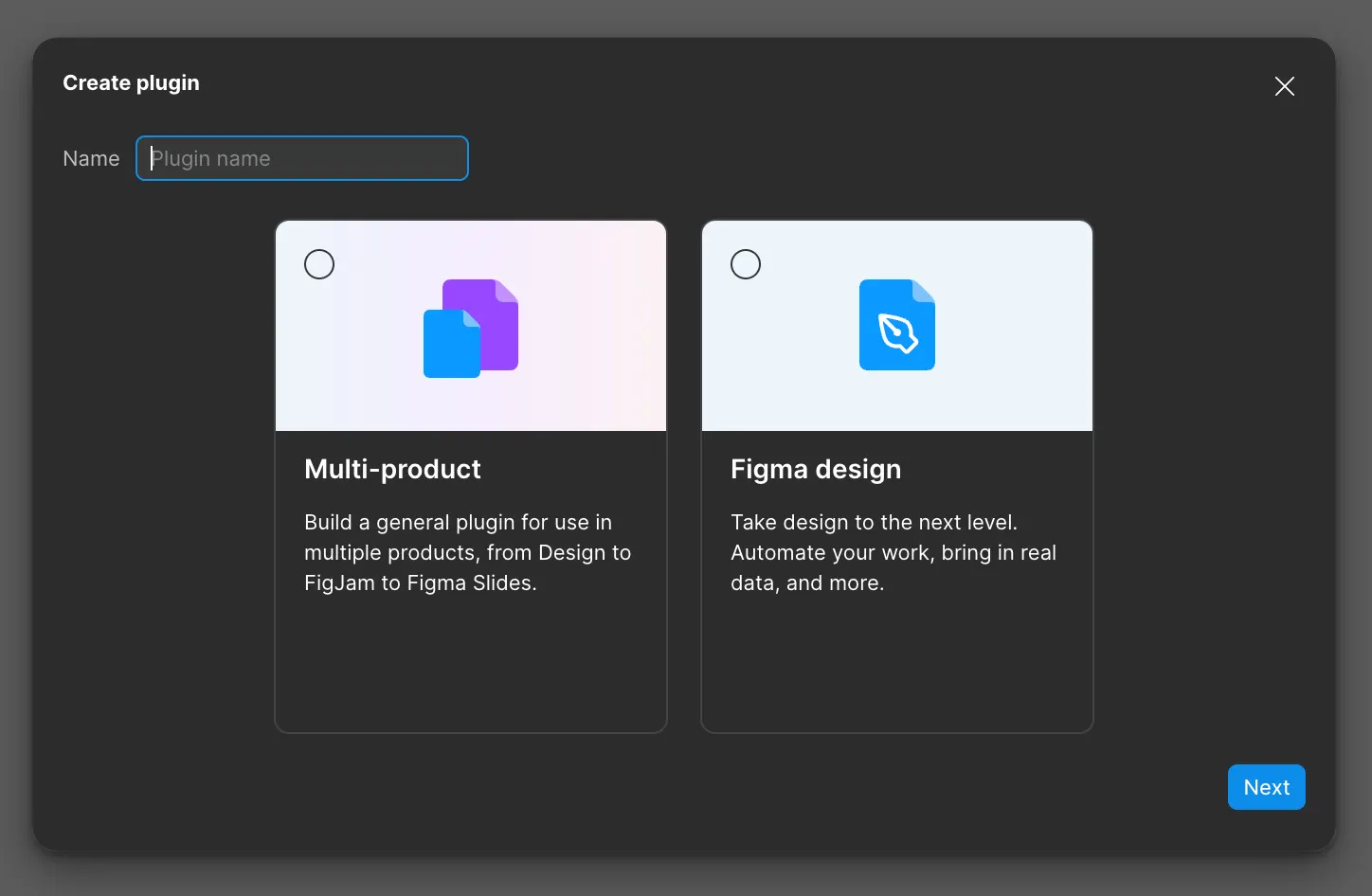Click the overlapping files graphic on Multi-product card
The image size is (1372, 896).
pos(470,326)
